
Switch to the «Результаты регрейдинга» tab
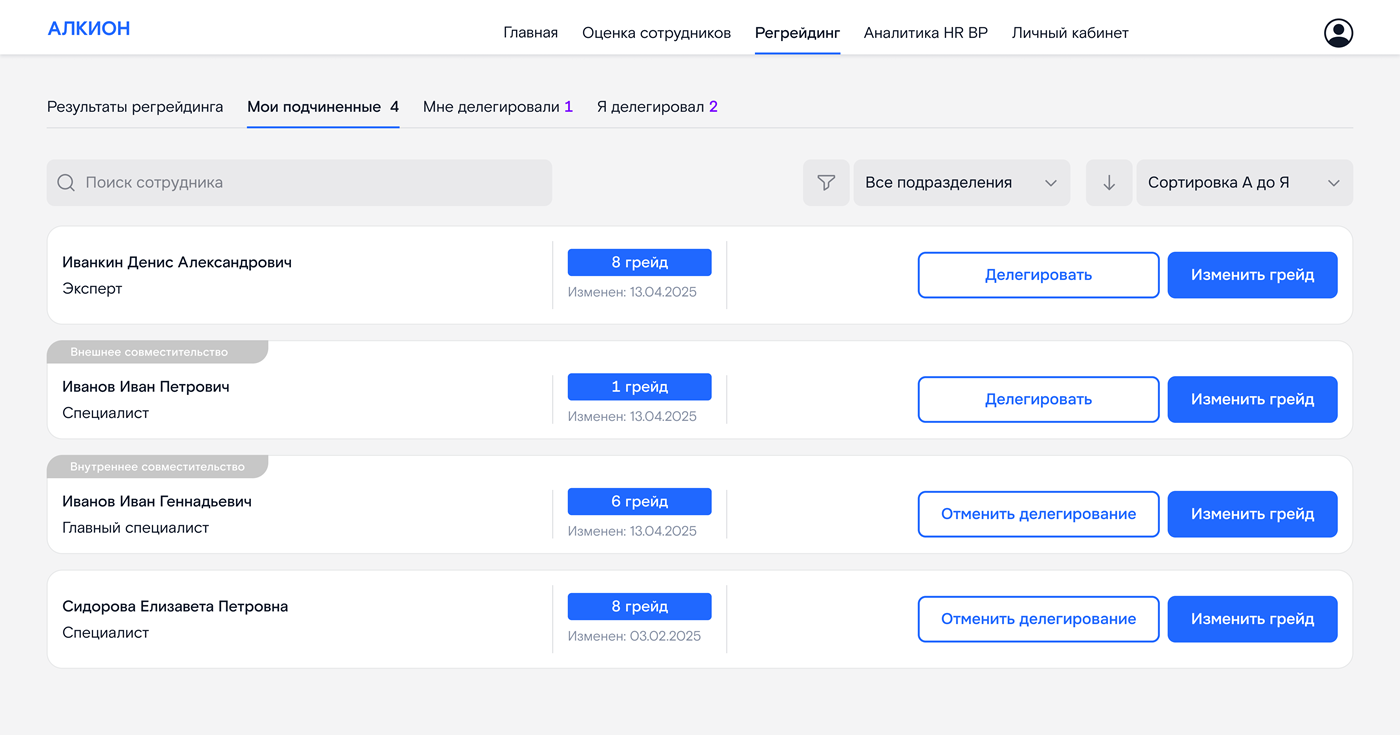(134, 106)
